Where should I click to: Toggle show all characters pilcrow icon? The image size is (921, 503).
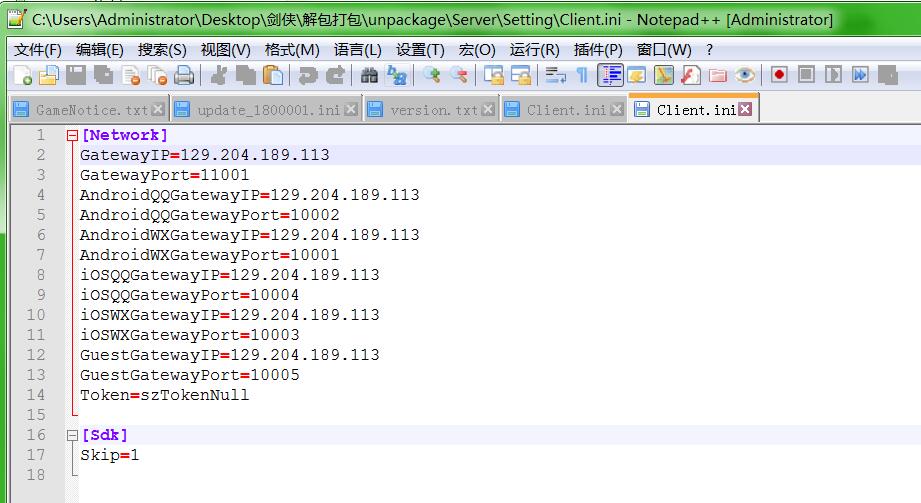pyautogui.click(x=581, y=75)
